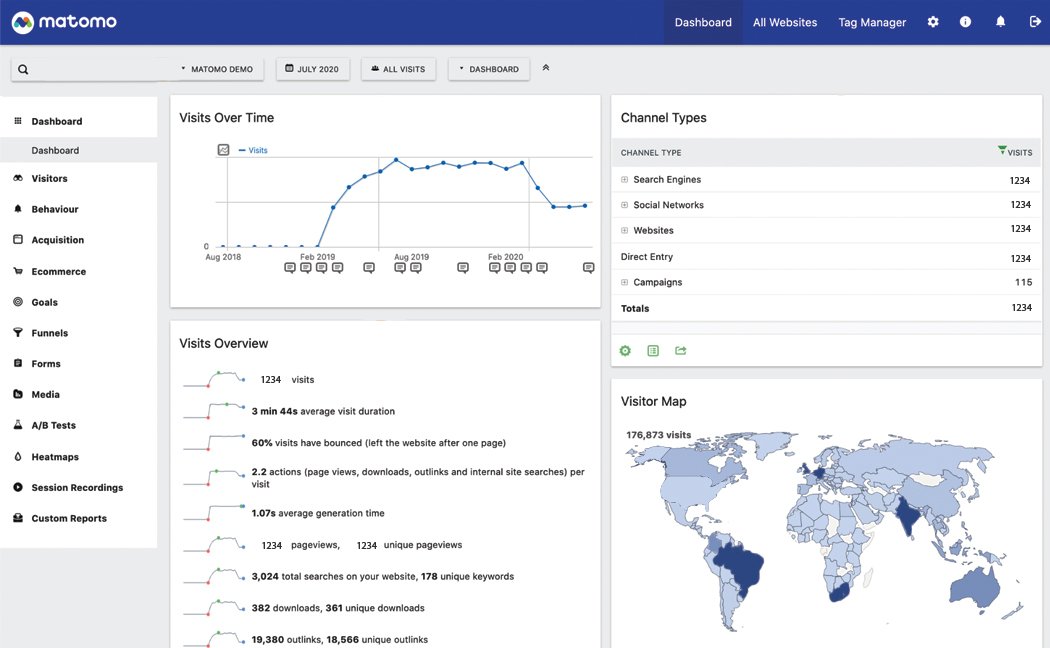Open Forms in the sidebar

pyautogui.click(x=46, y=364)
